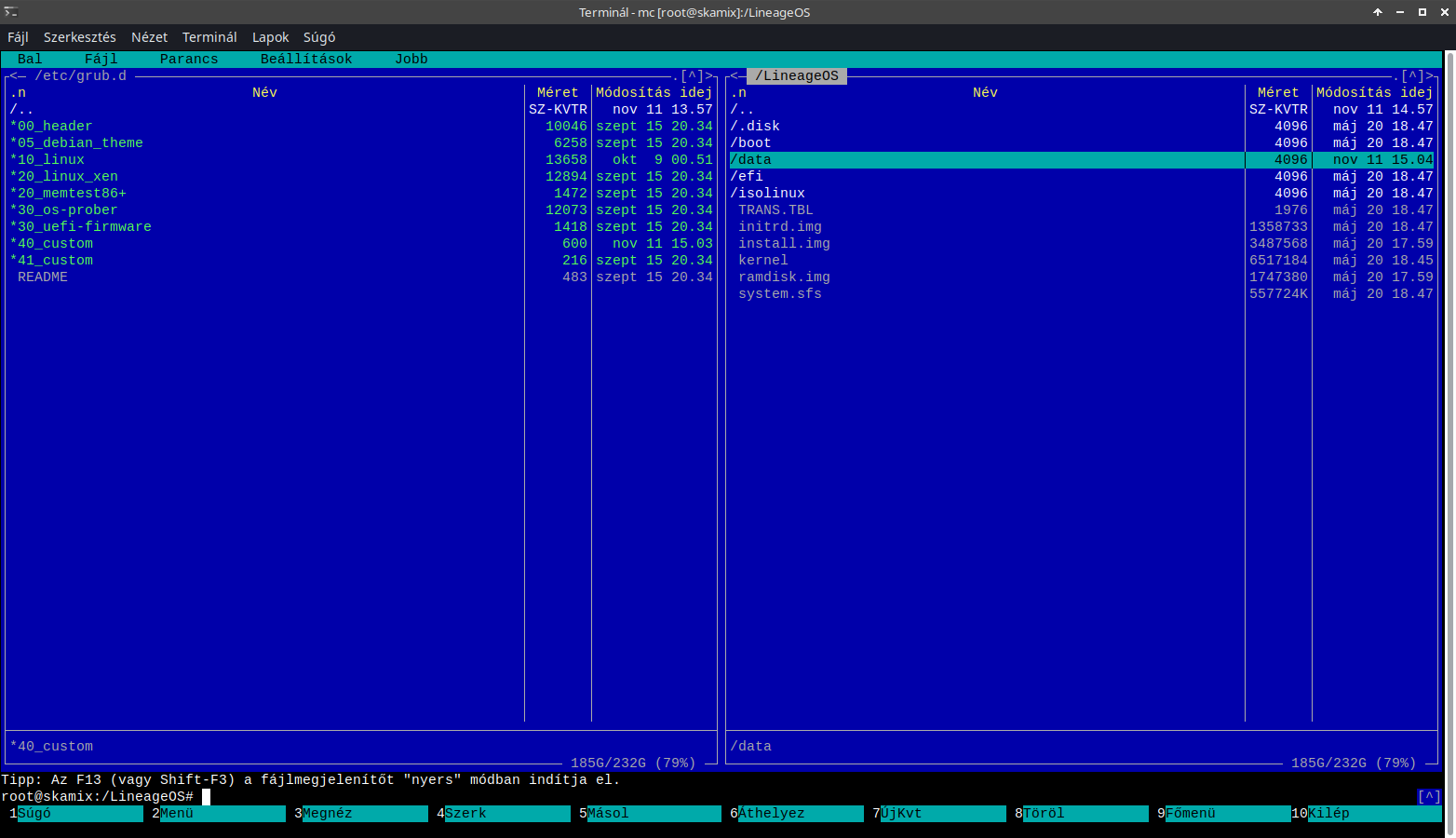
Task: Click the terminal icon in title bar
Action: (11, 12)
